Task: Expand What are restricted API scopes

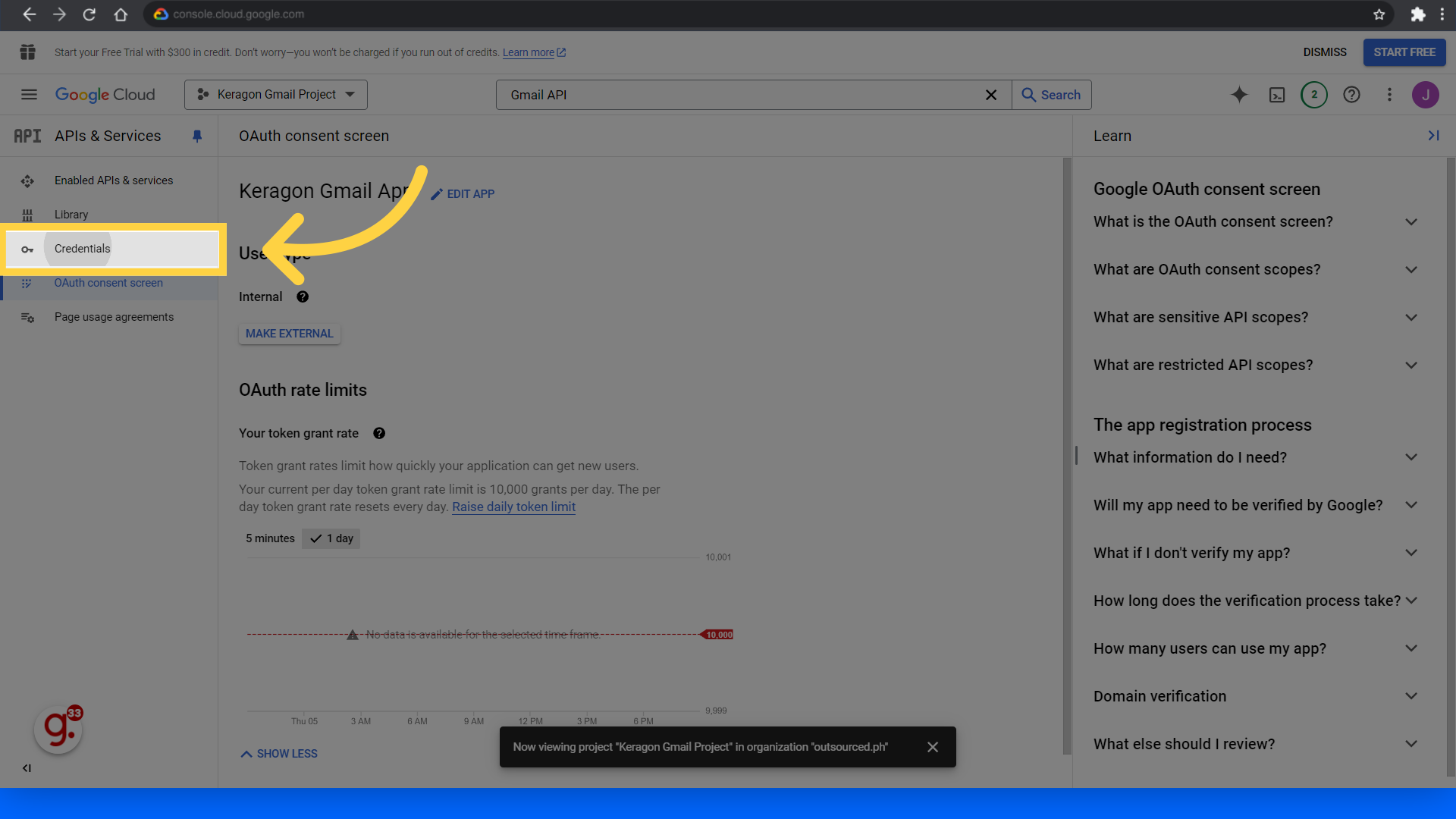Action: click(1256, 366)
